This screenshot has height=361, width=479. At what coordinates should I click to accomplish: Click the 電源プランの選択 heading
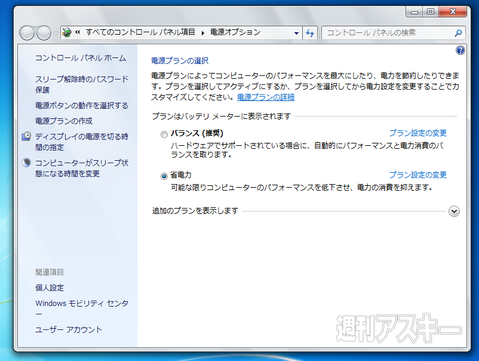point(180,61)
